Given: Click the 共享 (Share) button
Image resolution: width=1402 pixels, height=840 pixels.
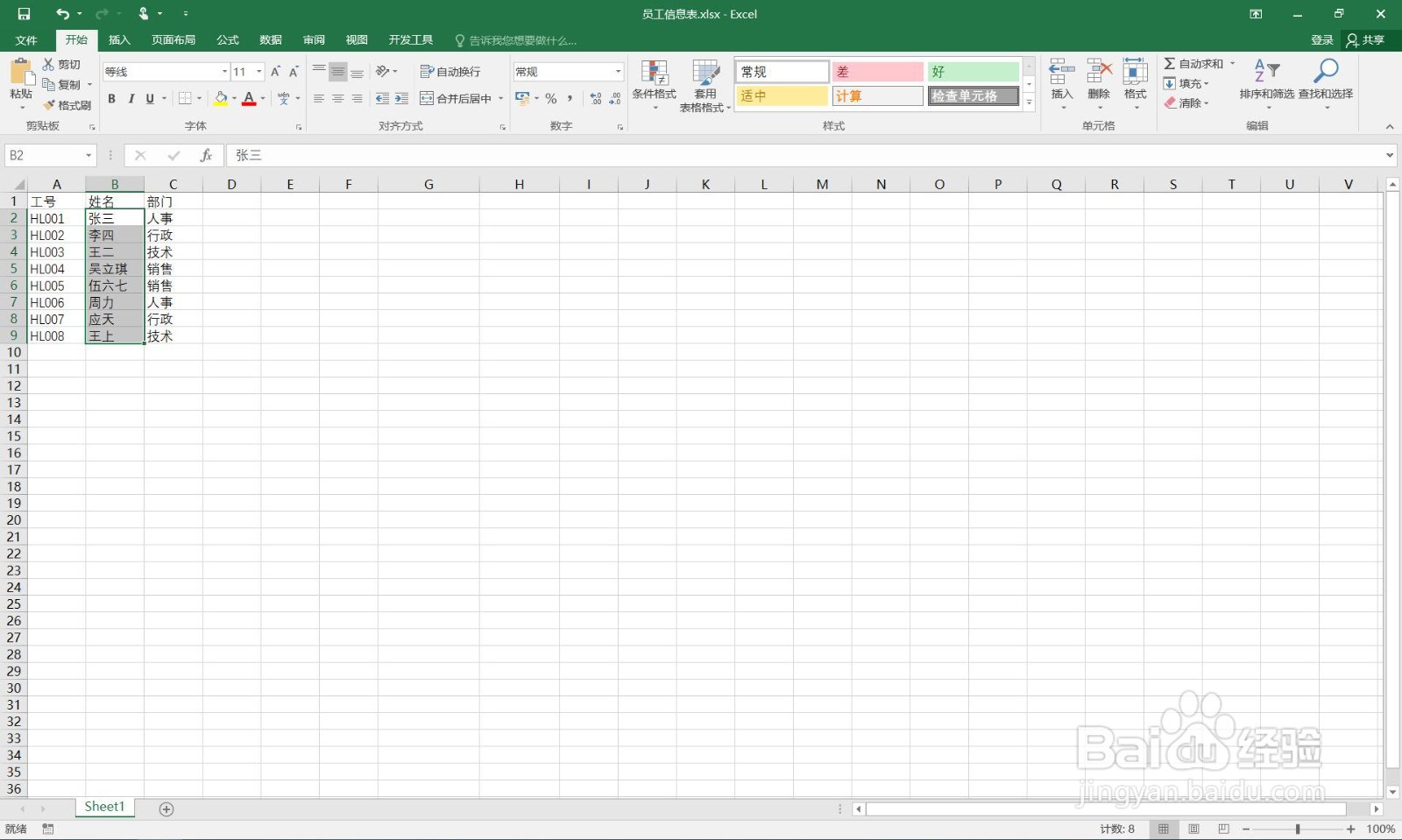Looking at the screenshot, I should click(1366, 40).
